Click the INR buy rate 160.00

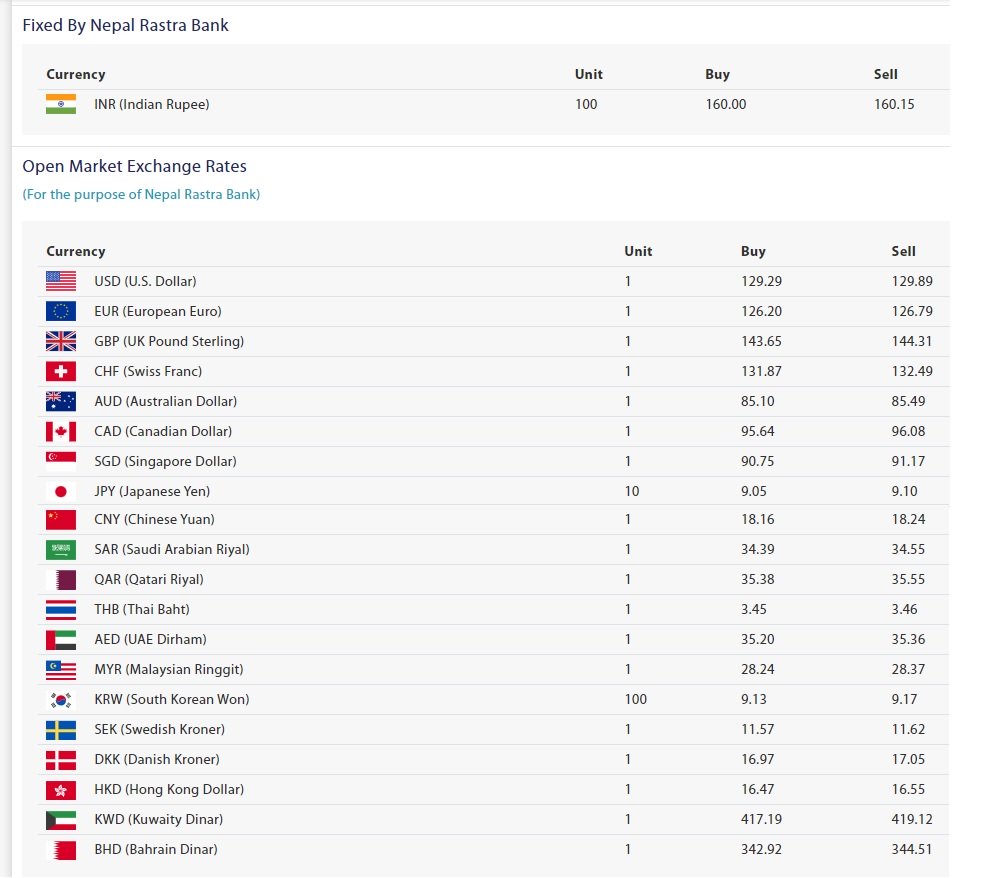[725, 104]
